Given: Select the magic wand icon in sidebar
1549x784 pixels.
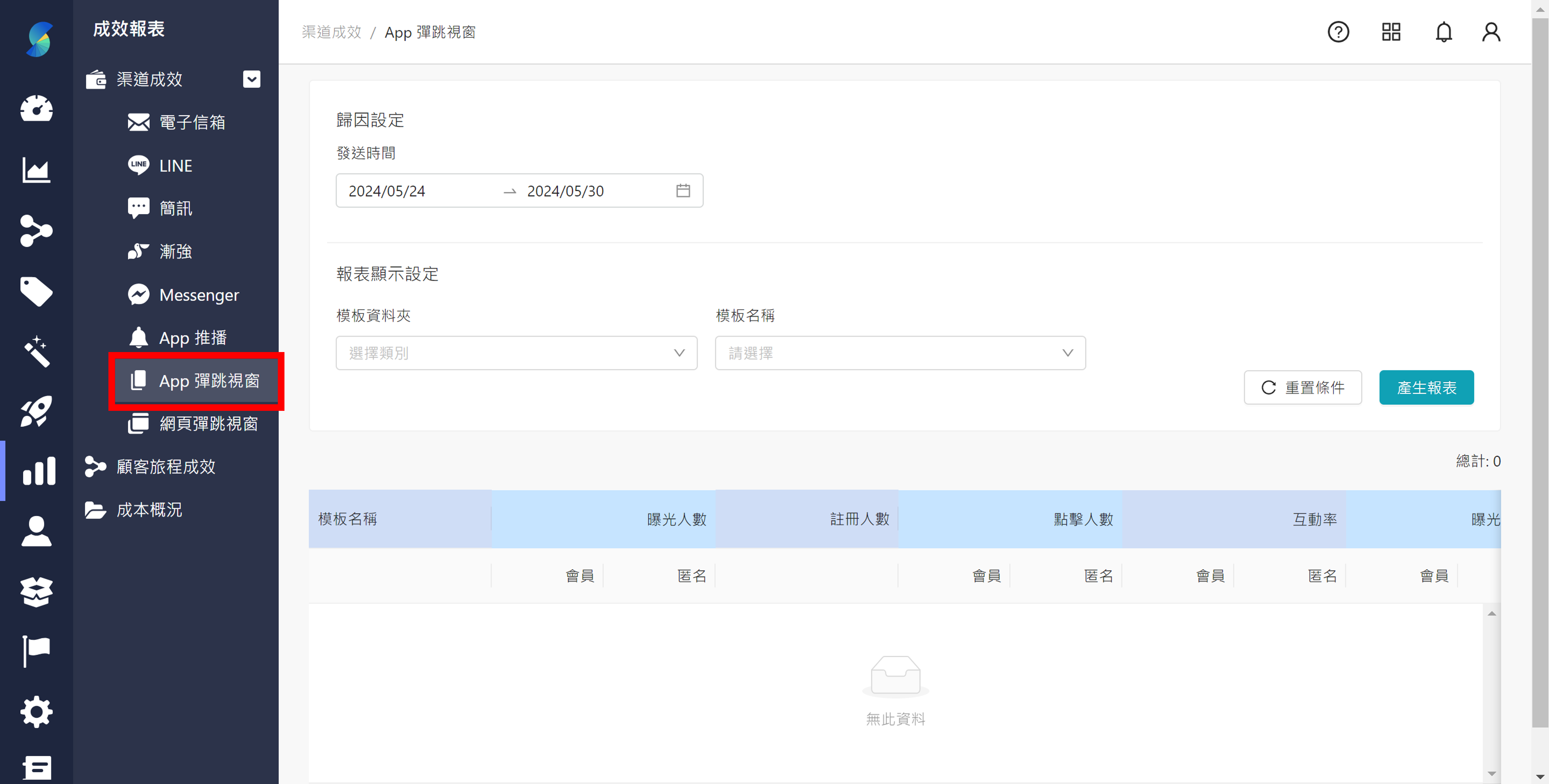Looking at the screenshot, I should coord(36,351).
